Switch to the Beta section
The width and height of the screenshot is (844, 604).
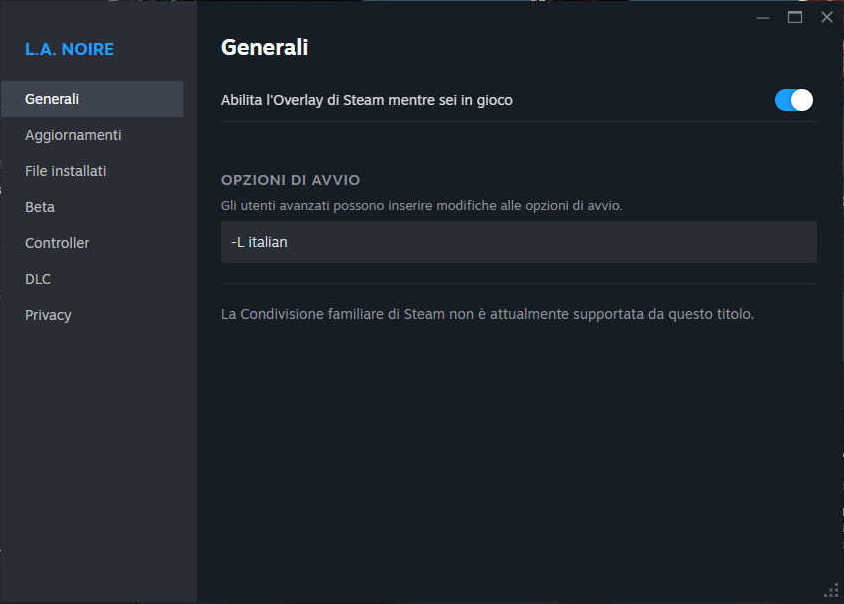40,207
